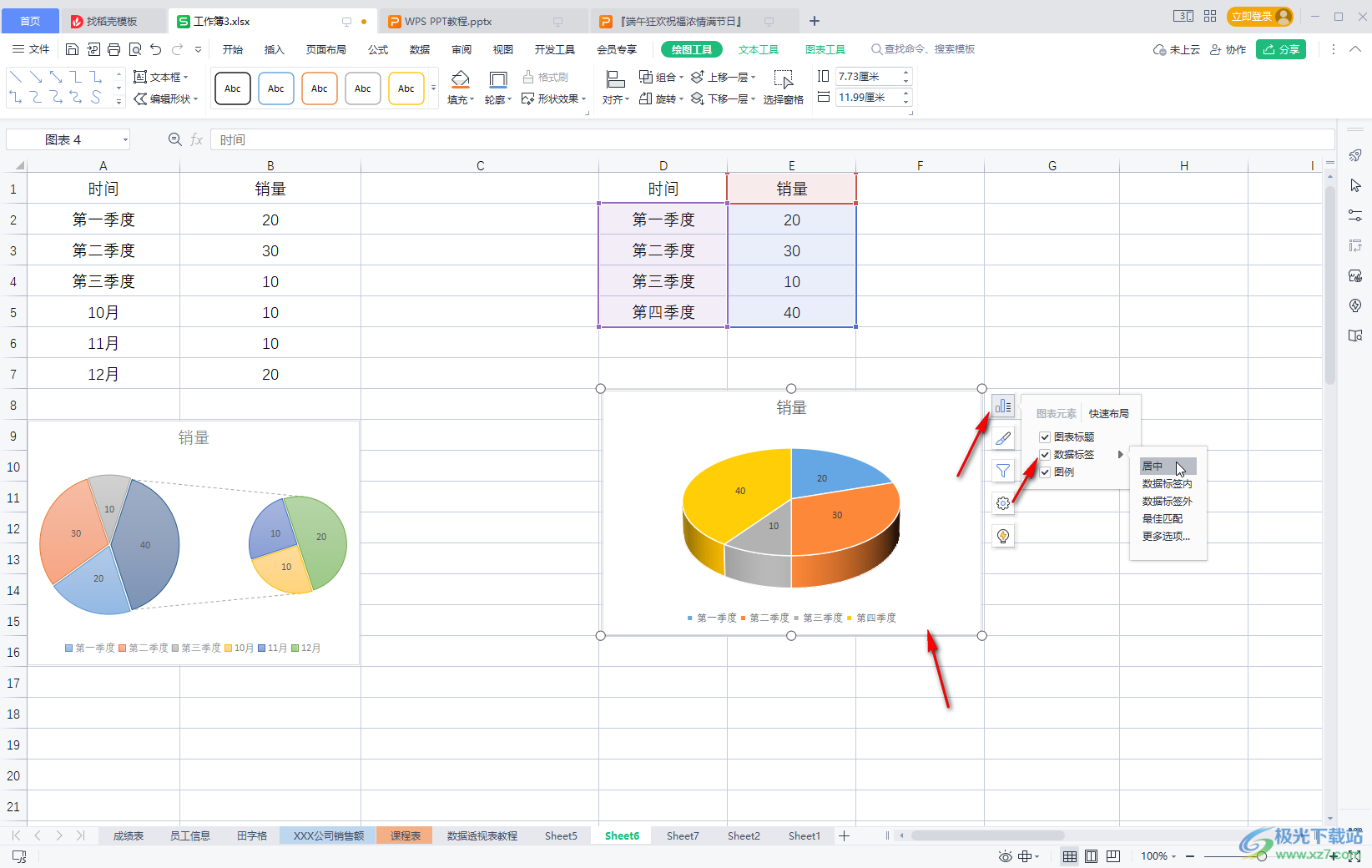Switch to normal view icon in status bar

pos(1069,856)
